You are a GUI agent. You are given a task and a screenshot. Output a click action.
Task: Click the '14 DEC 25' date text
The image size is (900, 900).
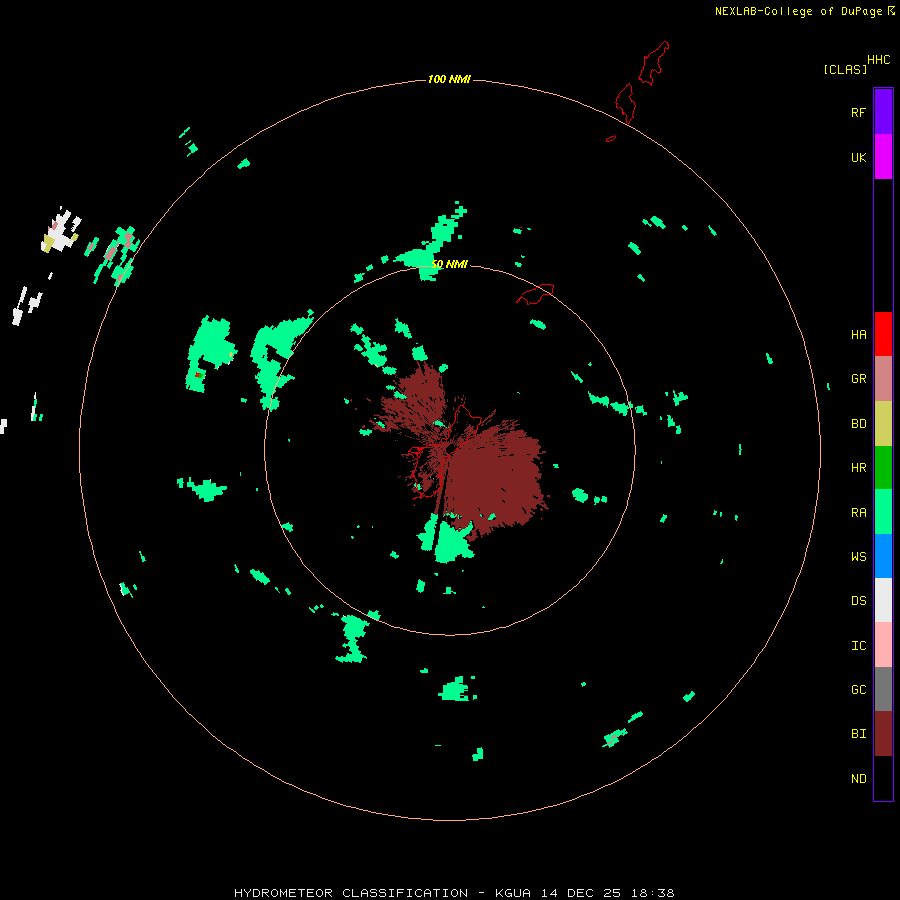(x=582, y=893)
